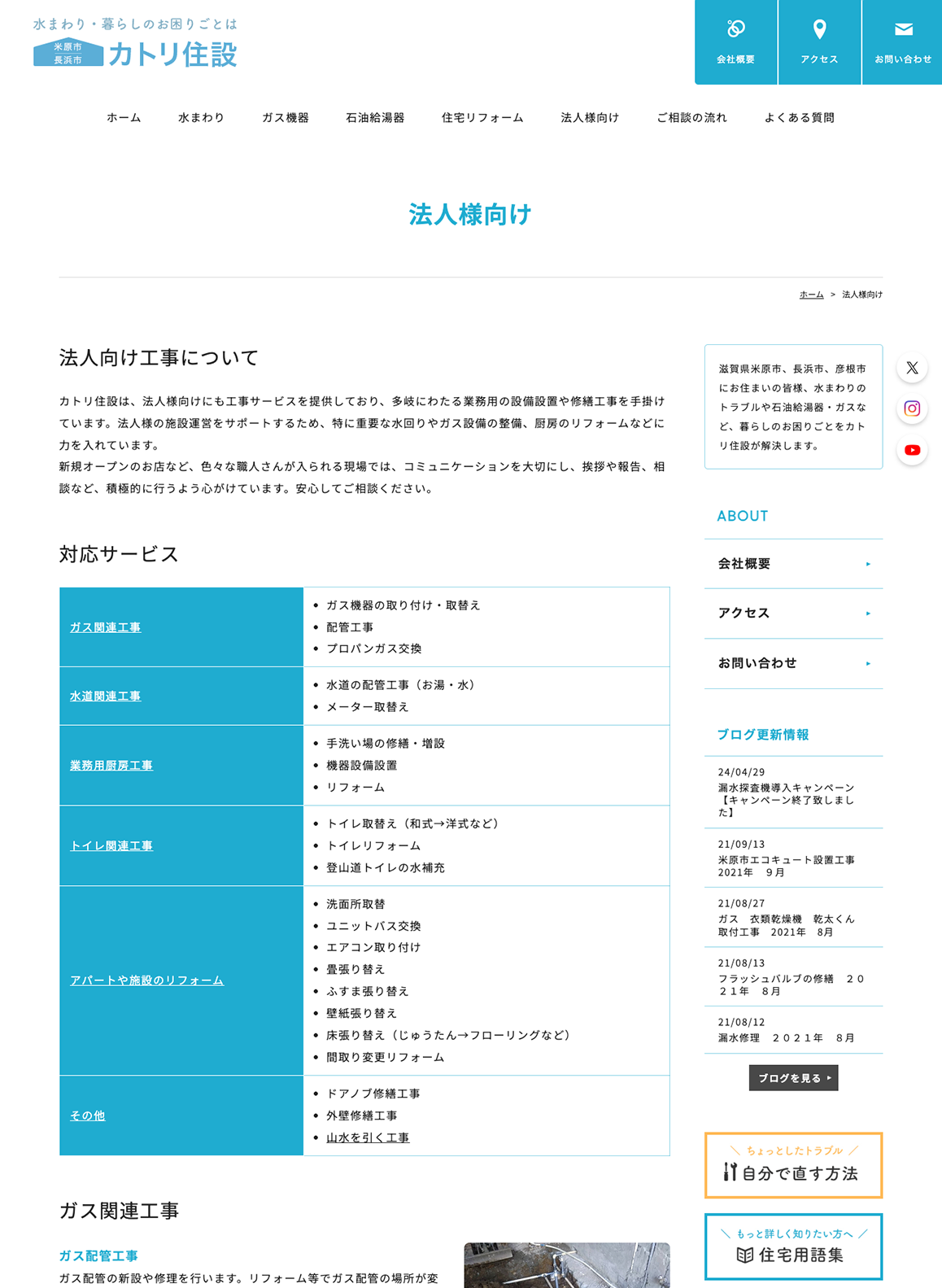Select 水まわり in the navigation menu
This screenshot has width=942, height=1288.
click(201, 118)
